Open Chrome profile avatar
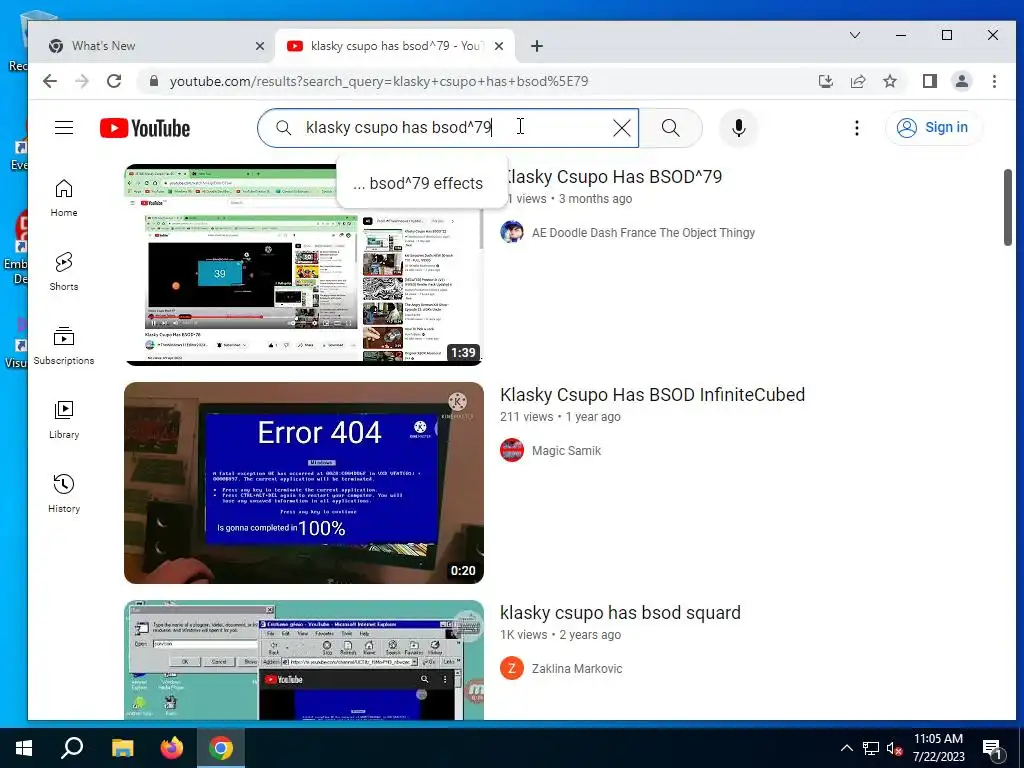 tap(961, 81)
